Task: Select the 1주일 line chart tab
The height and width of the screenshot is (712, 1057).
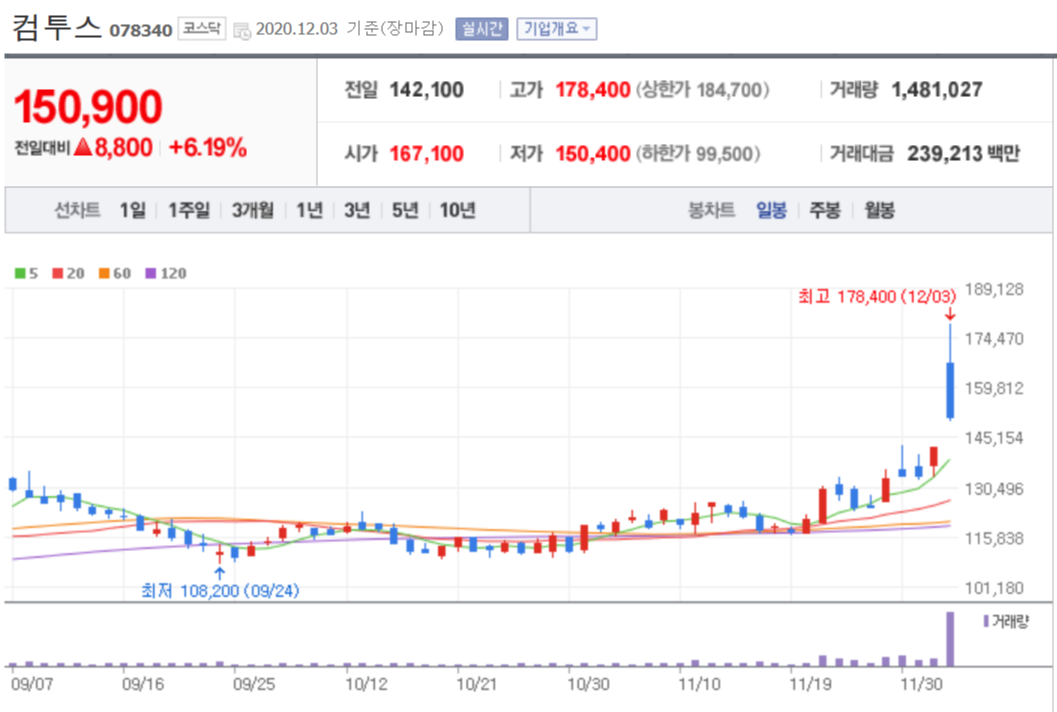Action: pos(189,210)
